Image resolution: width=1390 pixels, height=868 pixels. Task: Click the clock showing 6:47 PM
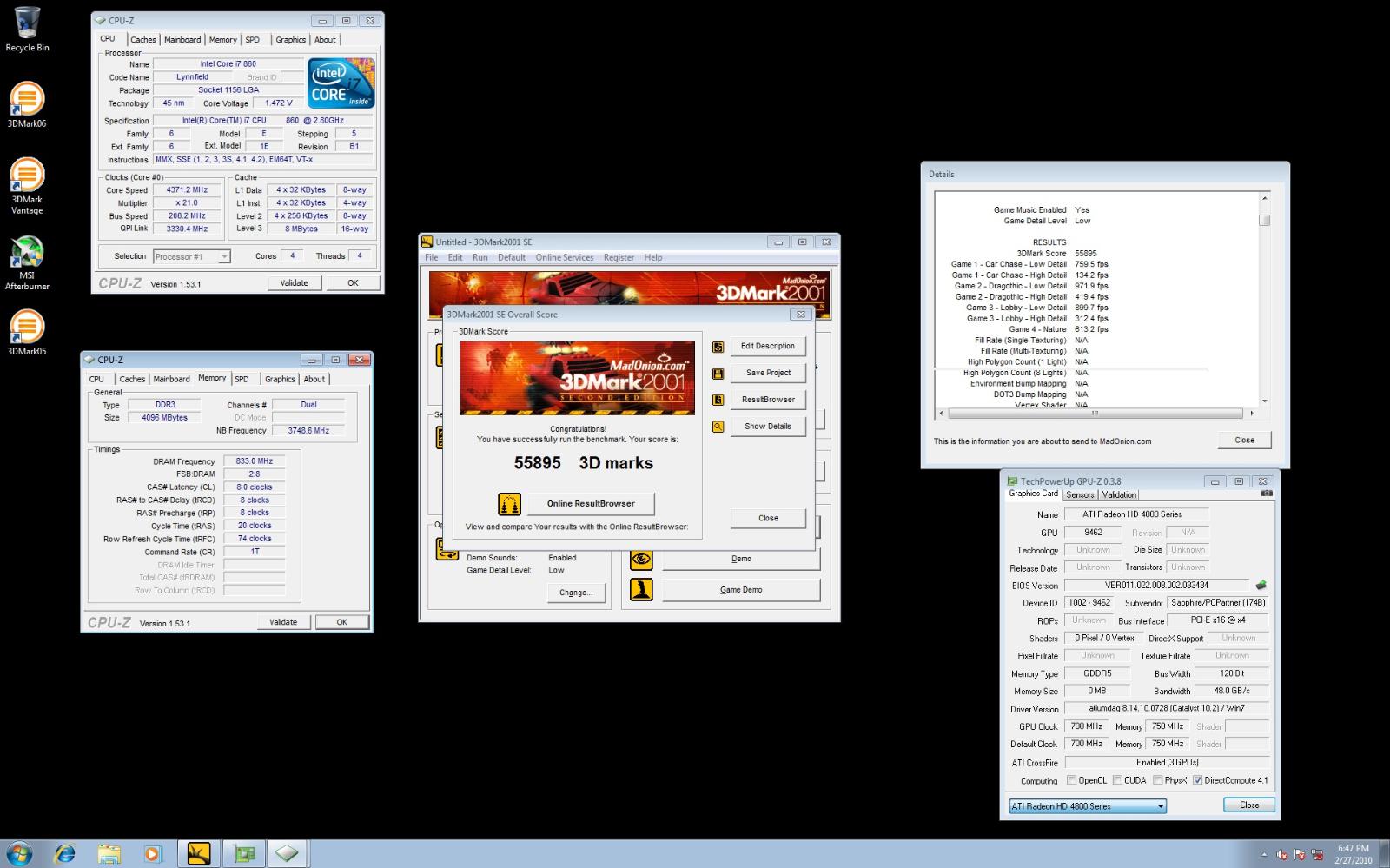point(1353,848)
